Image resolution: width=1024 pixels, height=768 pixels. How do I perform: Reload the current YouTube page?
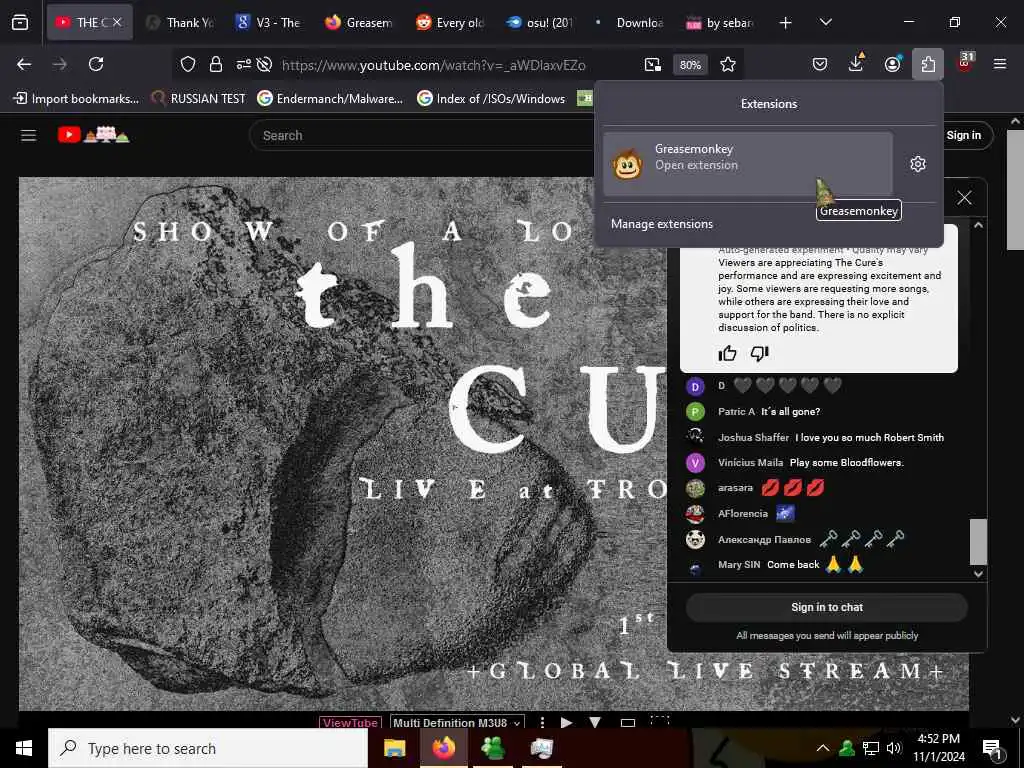pyautogui.click(x=96, y=64)
